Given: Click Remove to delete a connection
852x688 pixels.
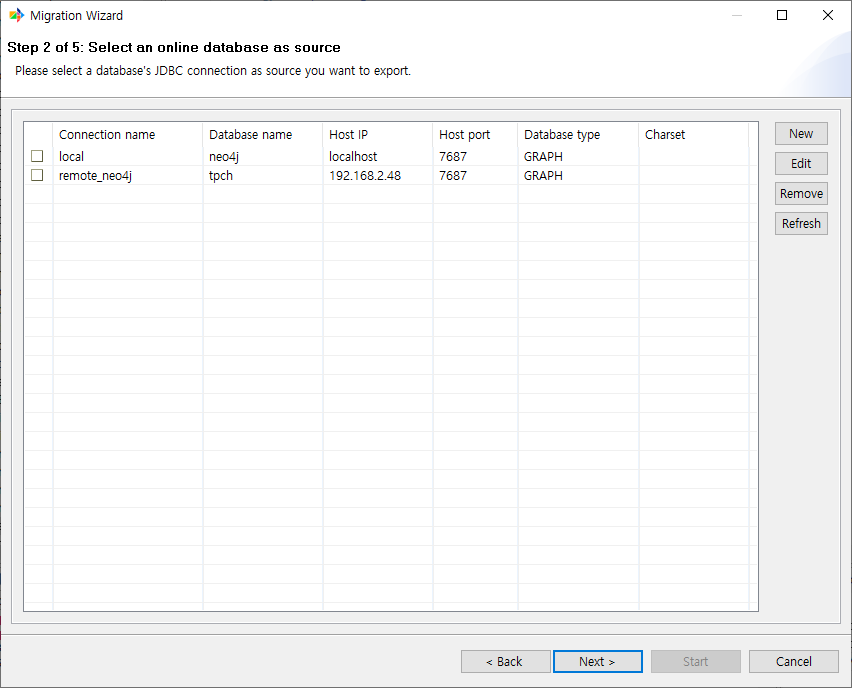Looking at the screenshot, I should pyautogui.click(x=801, y=194).
